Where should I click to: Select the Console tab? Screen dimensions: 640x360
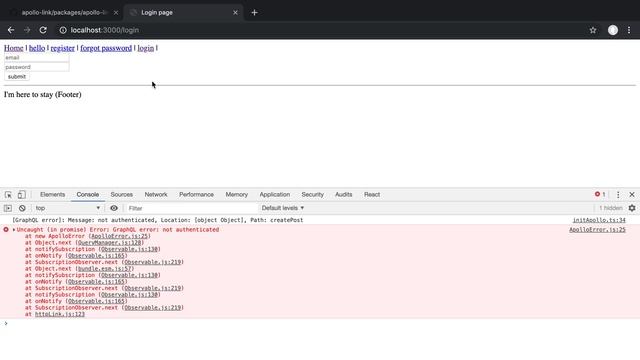(88, 195)
